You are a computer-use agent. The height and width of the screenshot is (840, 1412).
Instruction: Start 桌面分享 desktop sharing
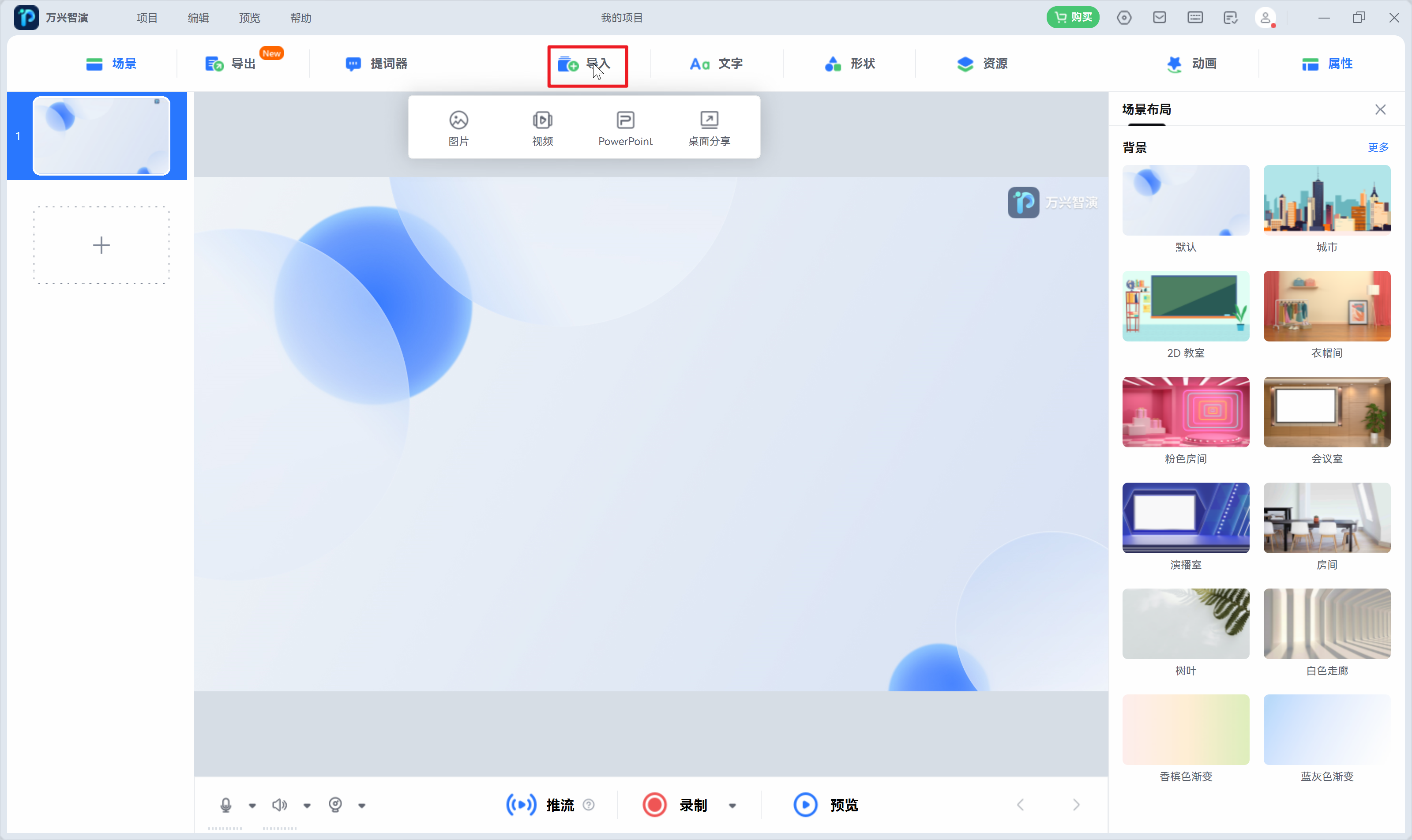click(x=709, y=128)
